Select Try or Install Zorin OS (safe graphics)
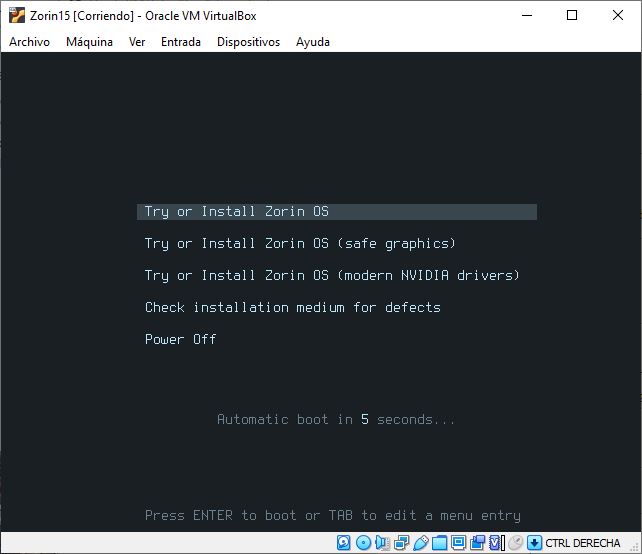The height and width of the screenshot is (554, 642). coord(300,244)
